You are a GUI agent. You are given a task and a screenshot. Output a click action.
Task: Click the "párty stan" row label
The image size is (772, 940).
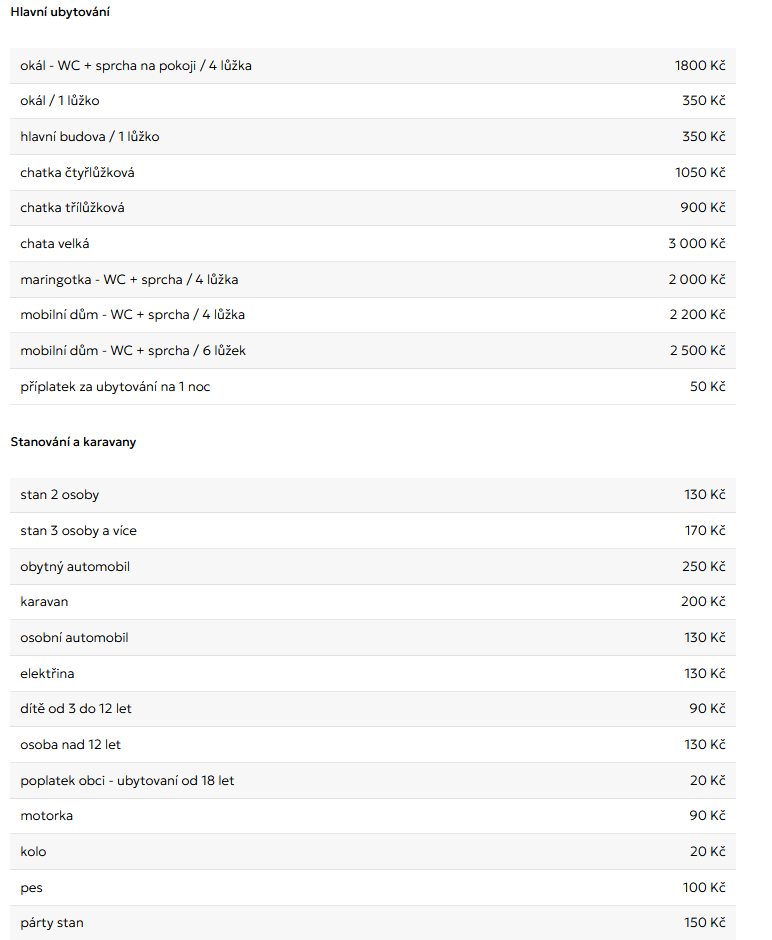click(x=52, y=923)
